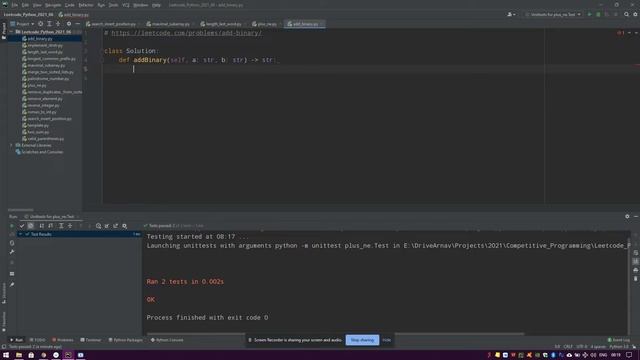Viewport: 640px width, 360px height.
Task: Open the Code menu
Action: [x=70, y=5]
